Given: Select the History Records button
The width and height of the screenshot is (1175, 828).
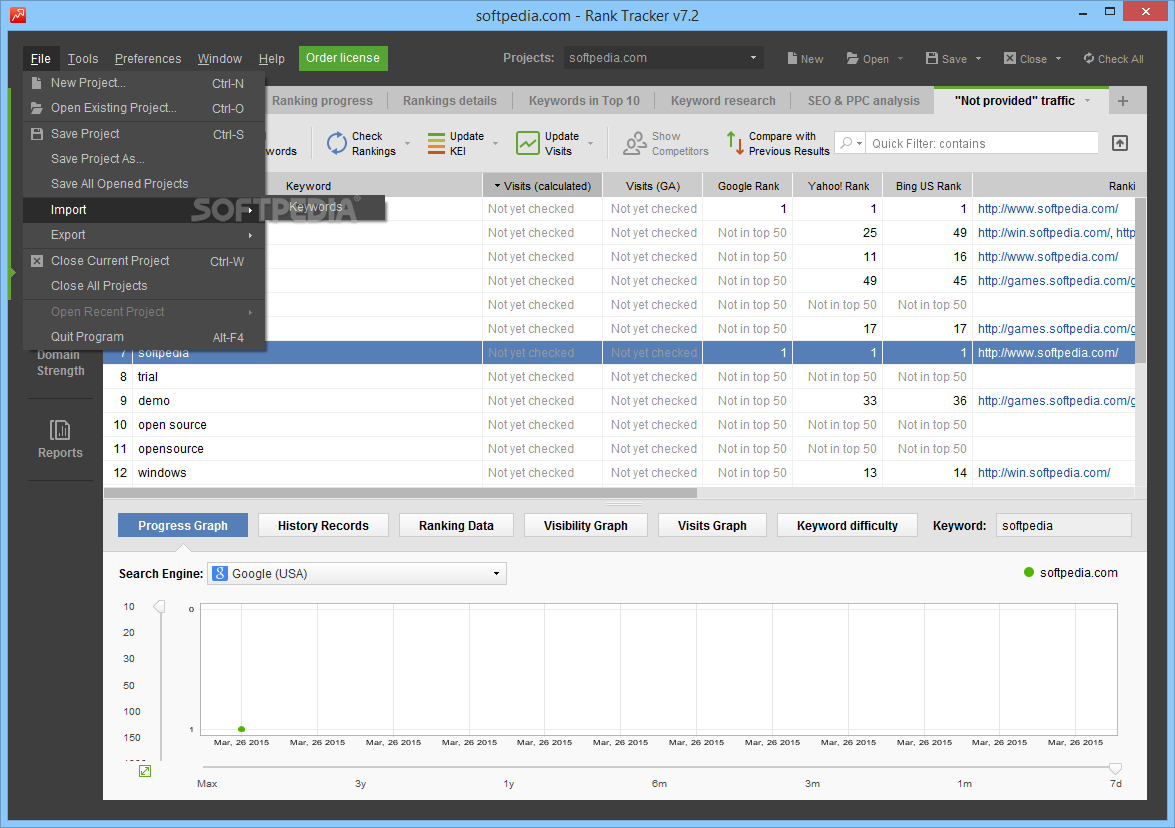Looking at the screenshot, I should click(323, 525).
